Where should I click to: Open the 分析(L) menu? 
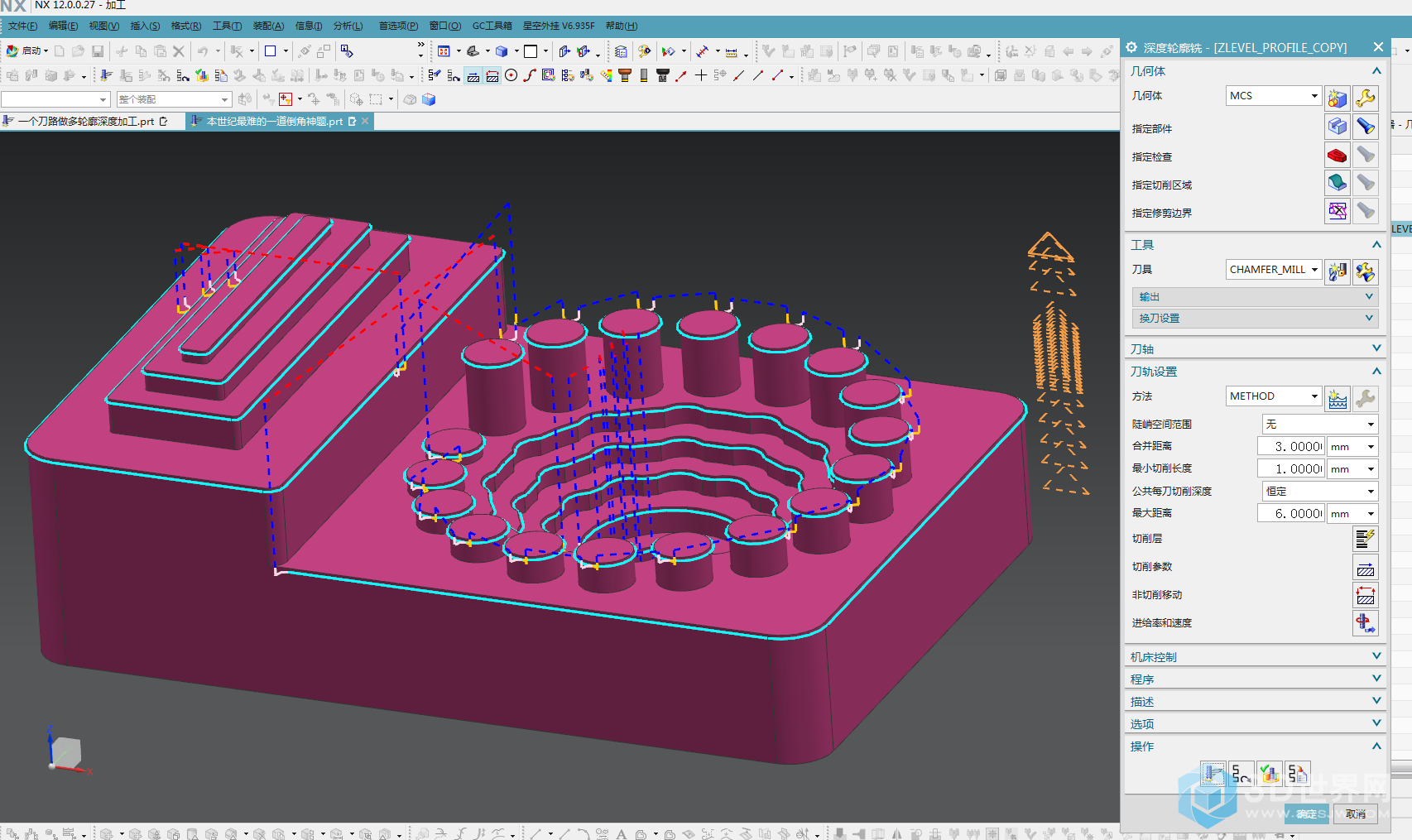(348, 26)
